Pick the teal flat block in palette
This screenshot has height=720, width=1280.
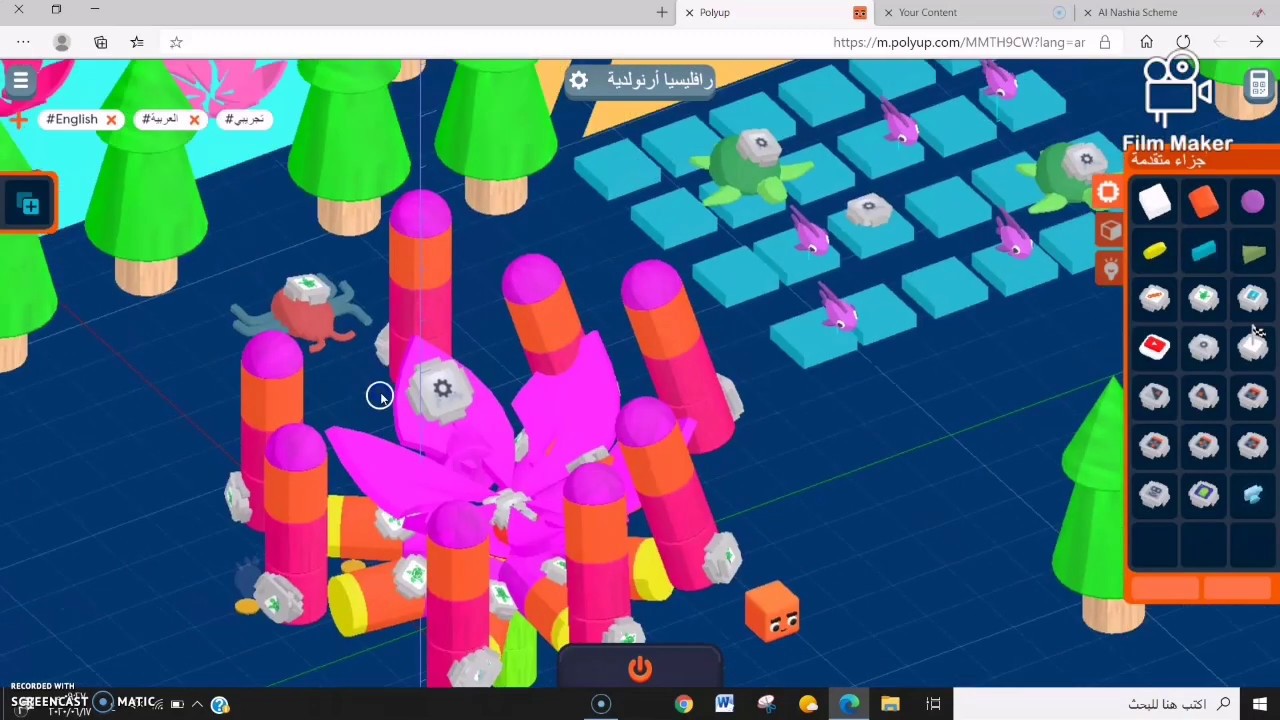pyautogui.click(x=1204, y=252)
